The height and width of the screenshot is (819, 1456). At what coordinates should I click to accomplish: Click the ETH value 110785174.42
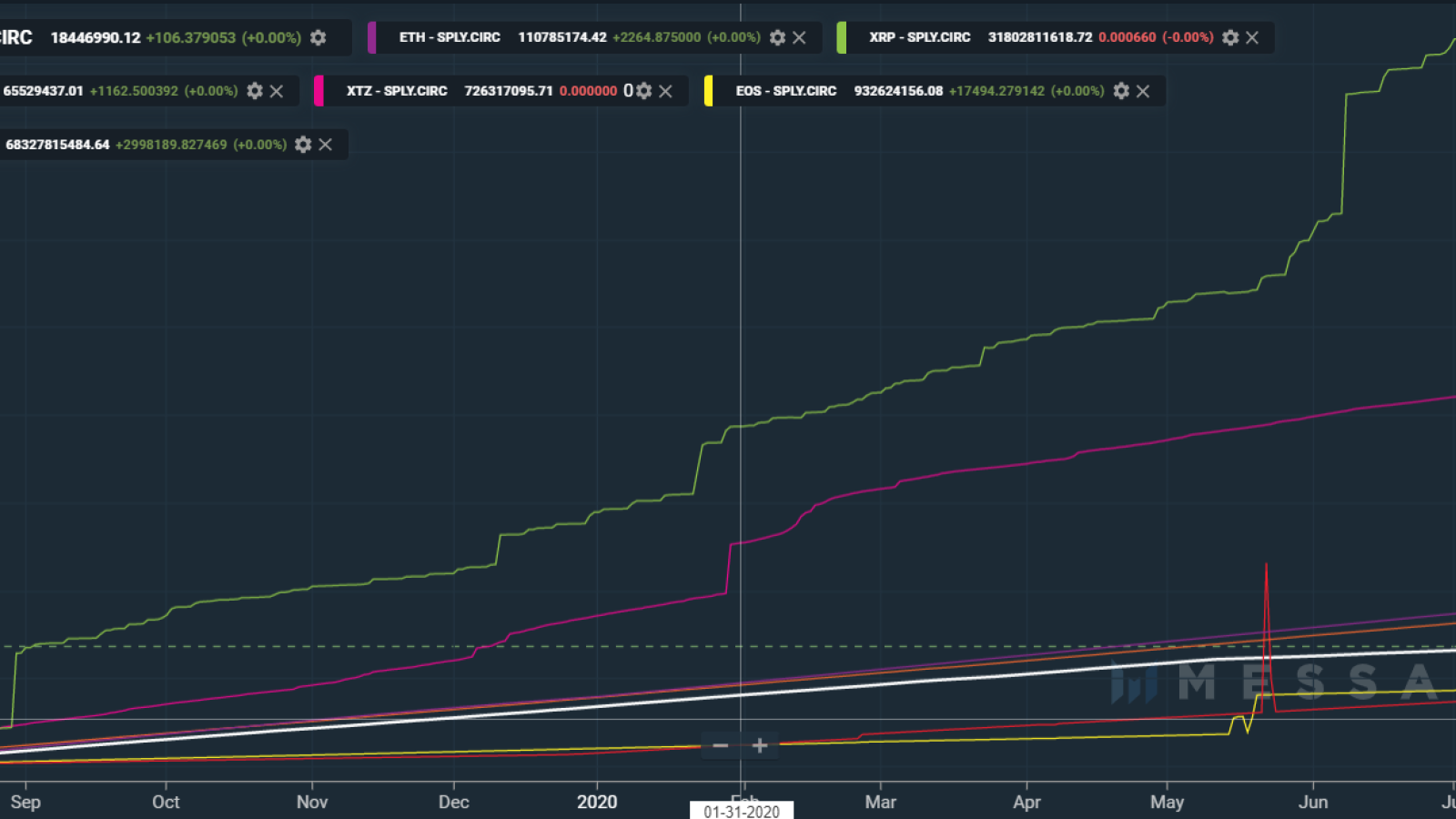pos(562,37)
